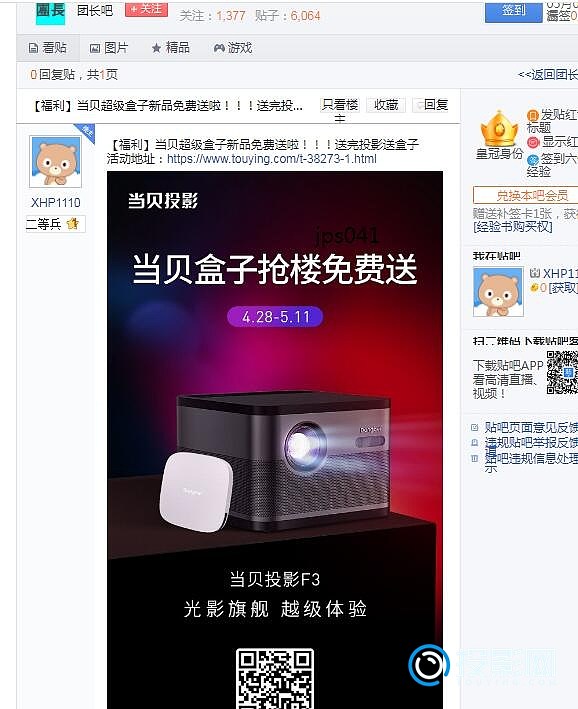This screenshot has width=578, height=709.
Task: Open the 图片 tab
Action: click(109, 47)
